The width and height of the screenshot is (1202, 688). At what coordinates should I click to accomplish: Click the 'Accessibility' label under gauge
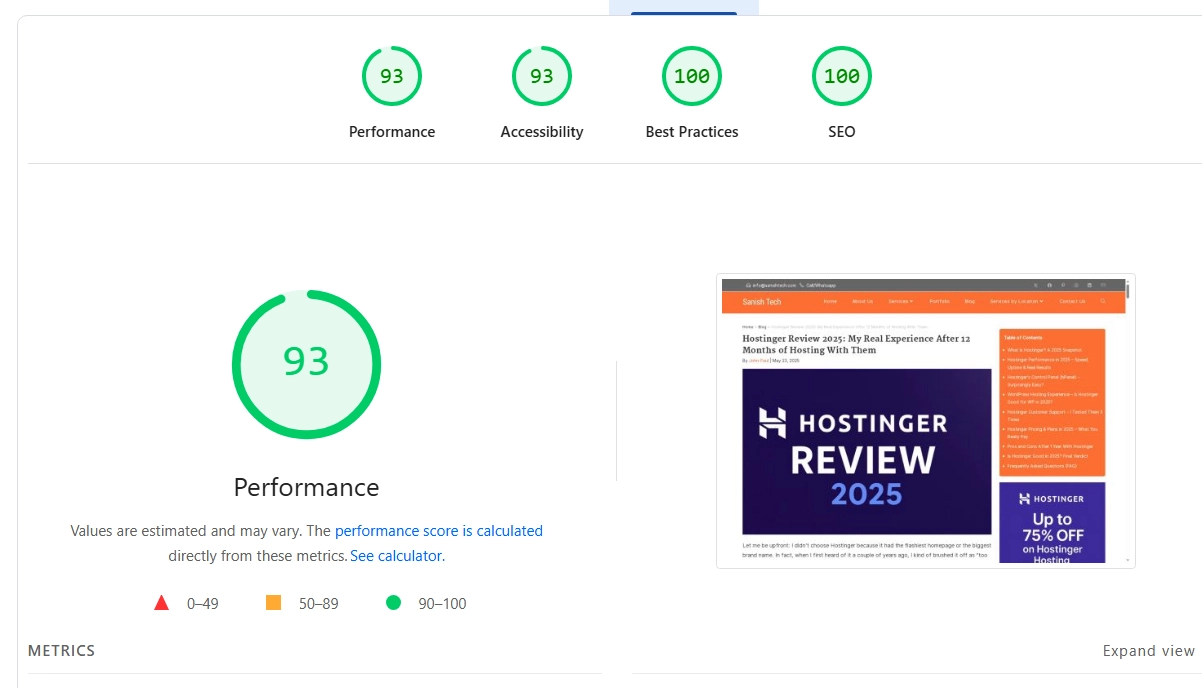click(x=542, y=132)
